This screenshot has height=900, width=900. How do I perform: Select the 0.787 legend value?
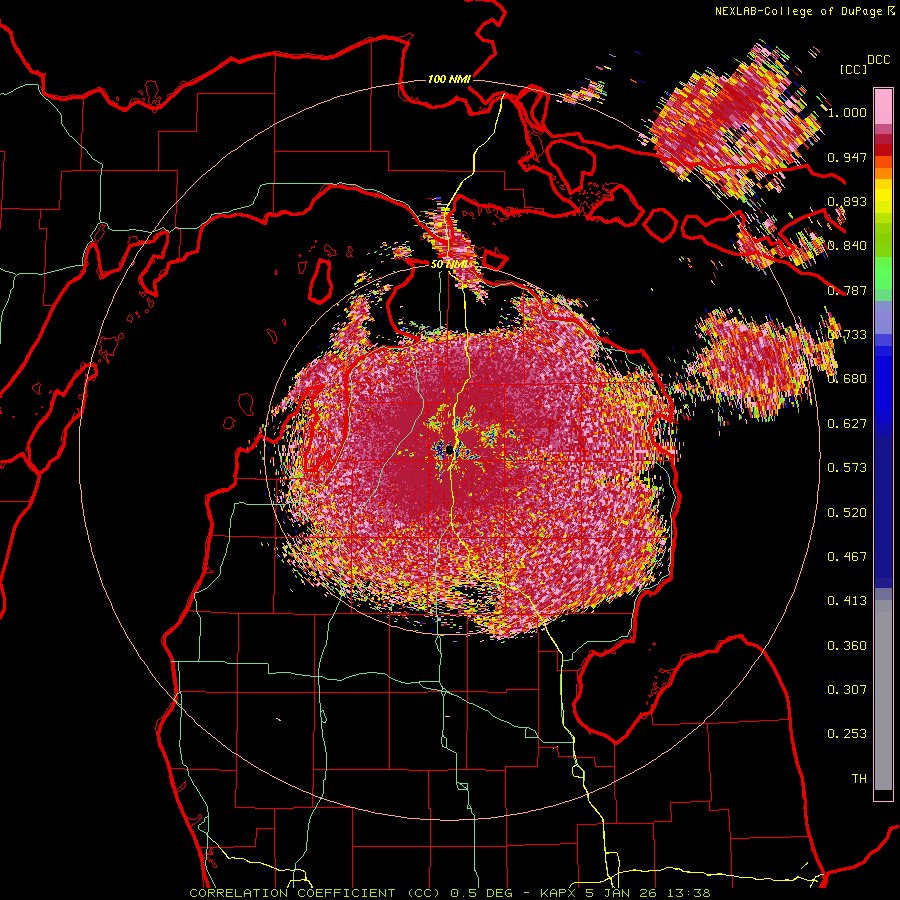(x=847, y=290)
